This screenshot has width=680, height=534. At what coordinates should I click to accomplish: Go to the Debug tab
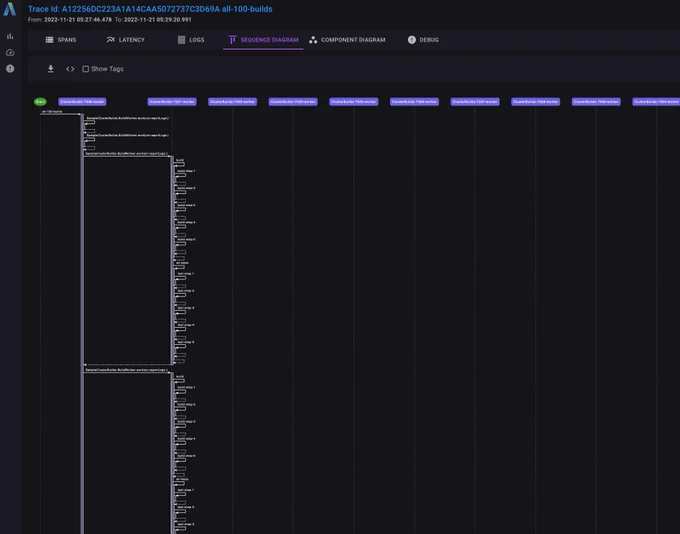[x=423, y=40]
